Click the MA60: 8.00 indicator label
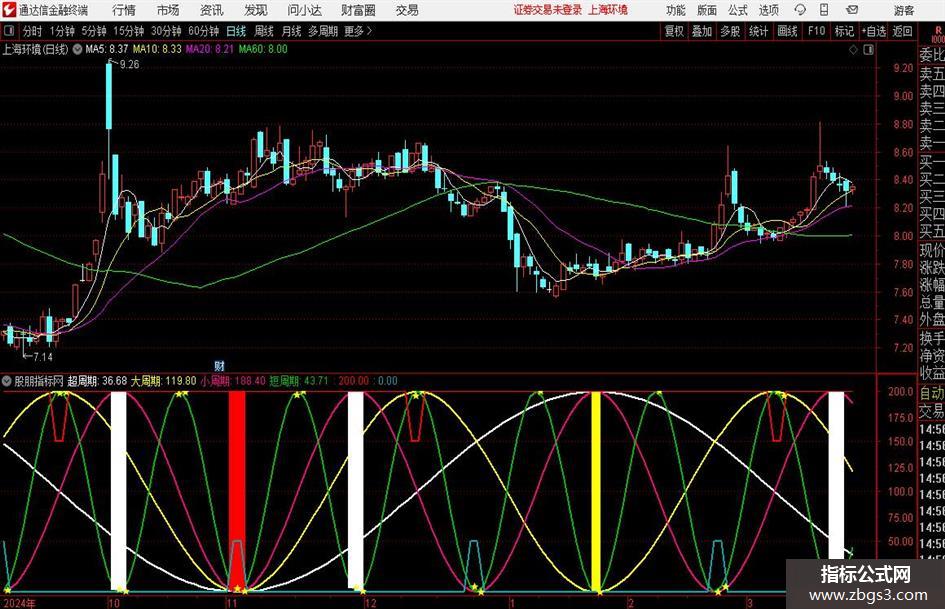The image size is (945, 609). click(263, 49)
